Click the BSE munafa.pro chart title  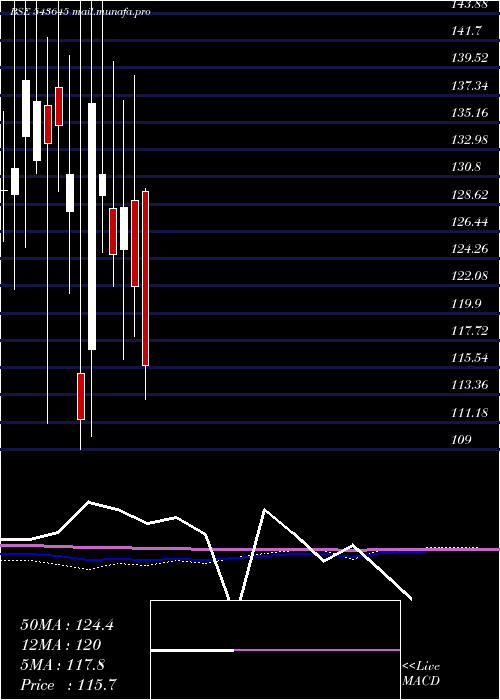click(81, 12)
